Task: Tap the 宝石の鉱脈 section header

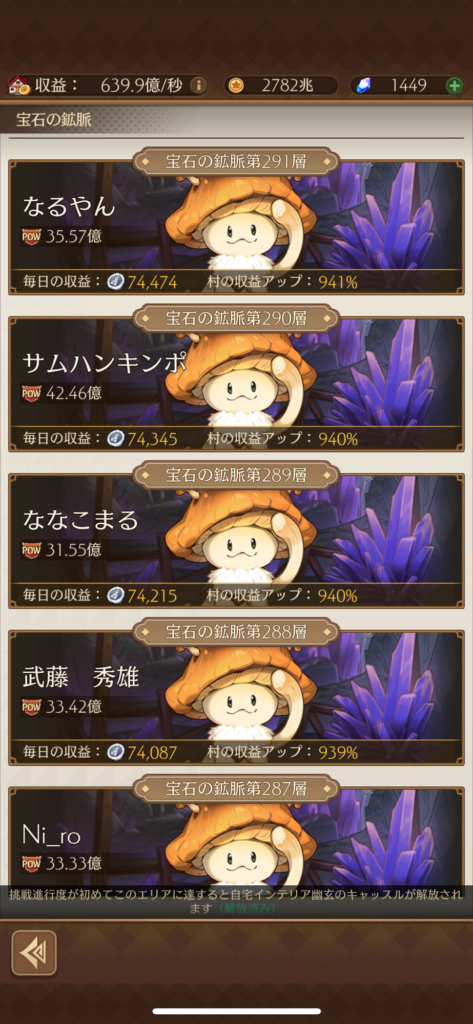Action: [x=54, y=120]
